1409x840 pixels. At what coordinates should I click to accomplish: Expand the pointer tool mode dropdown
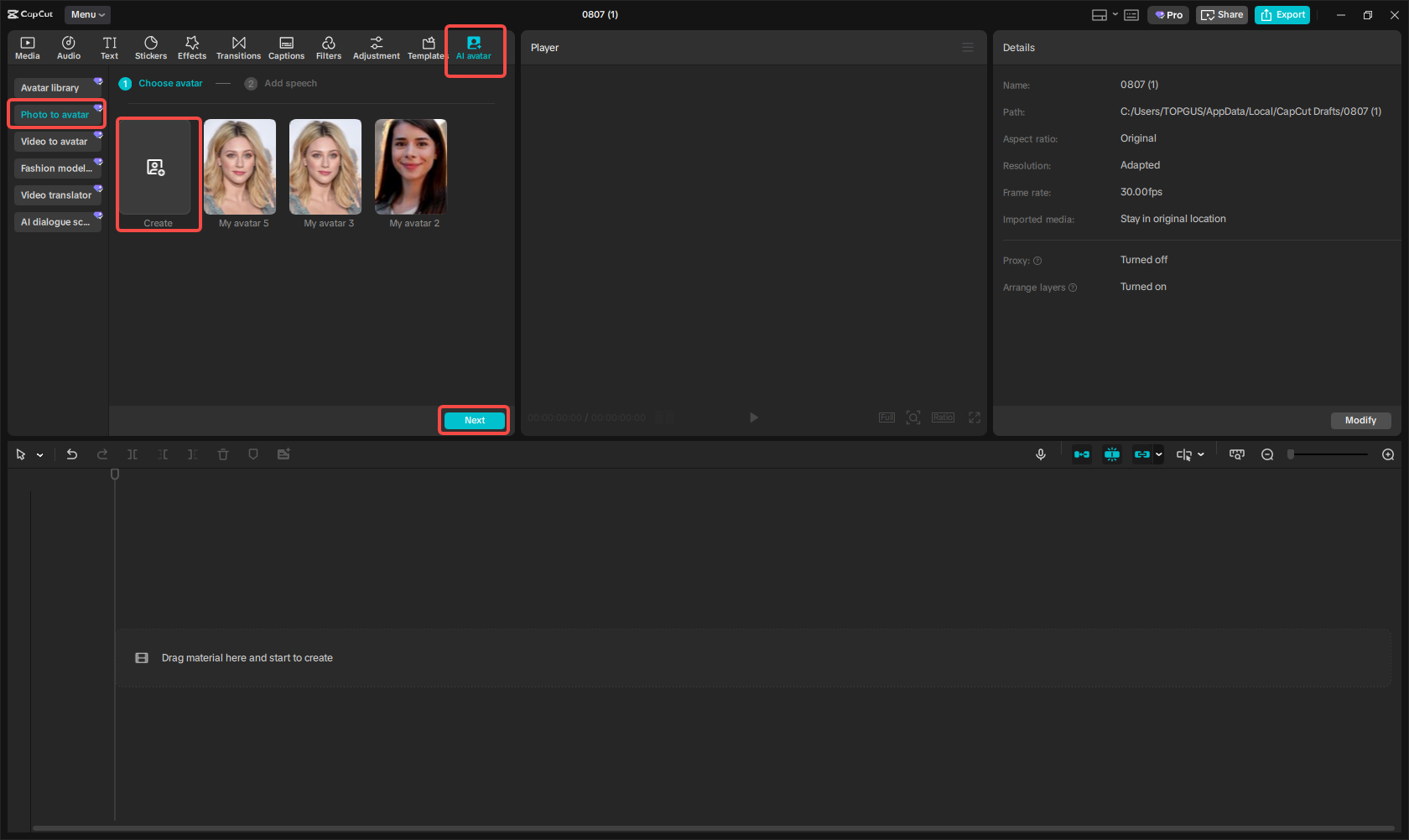(39, 455)
